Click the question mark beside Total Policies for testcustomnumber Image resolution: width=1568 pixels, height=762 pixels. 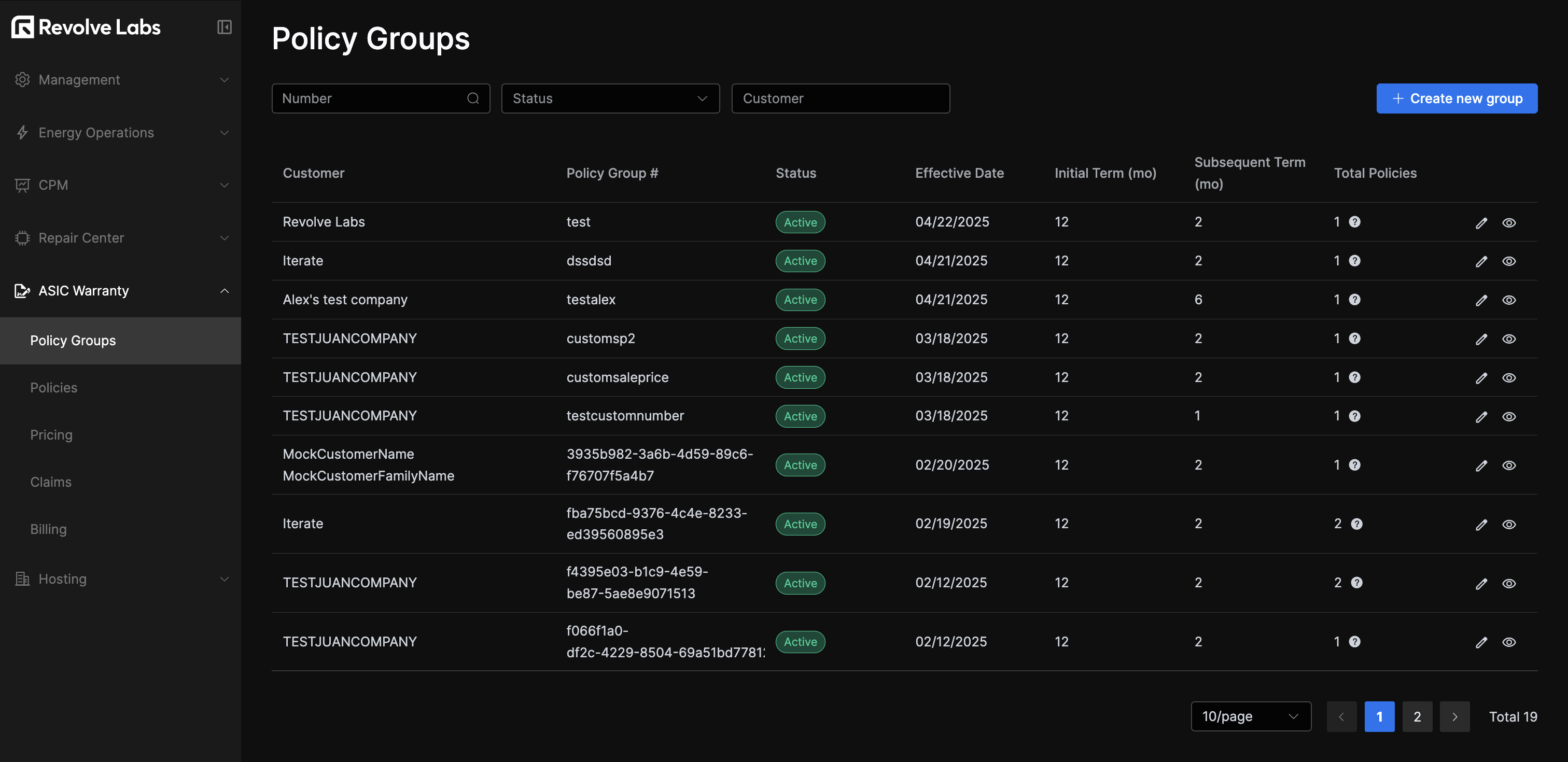[1354, 416]
